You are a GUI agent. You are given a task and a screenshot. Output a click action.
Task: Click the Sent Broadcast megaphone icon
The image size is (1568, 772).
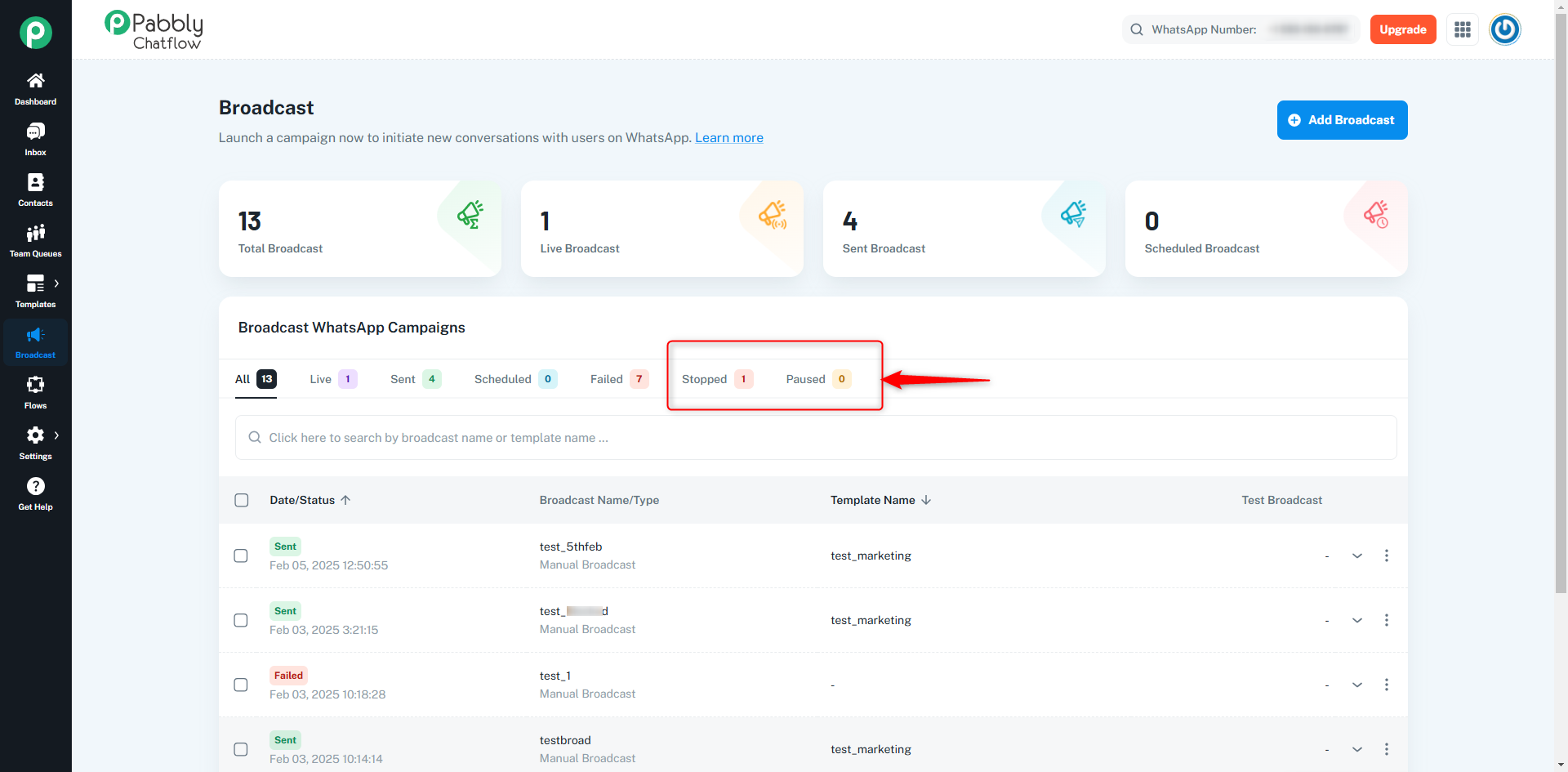point(1074,214)
